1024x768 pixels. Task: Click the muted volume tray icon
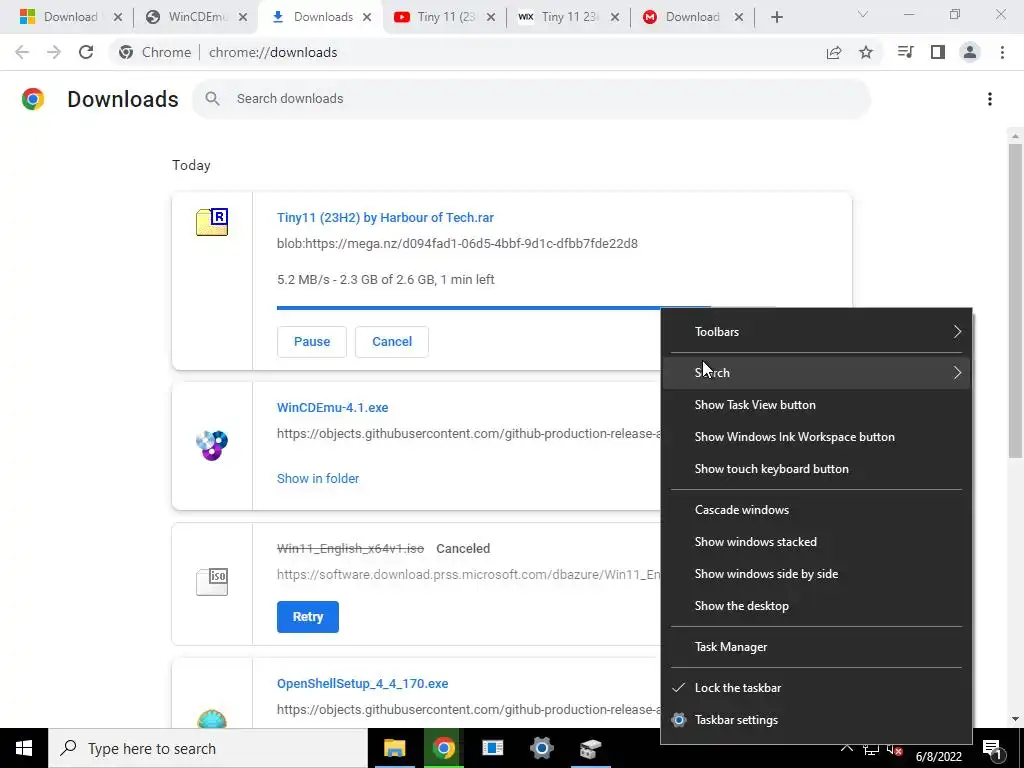pos(895,750)
